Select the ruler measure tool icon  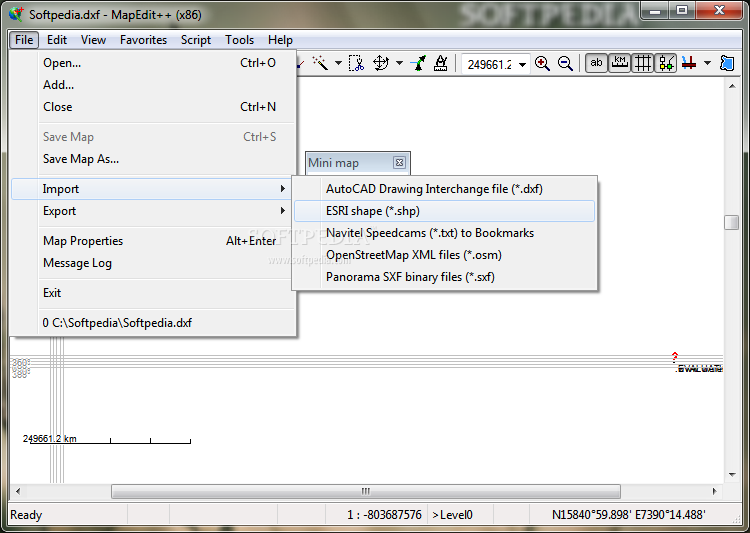click(441, 63)
